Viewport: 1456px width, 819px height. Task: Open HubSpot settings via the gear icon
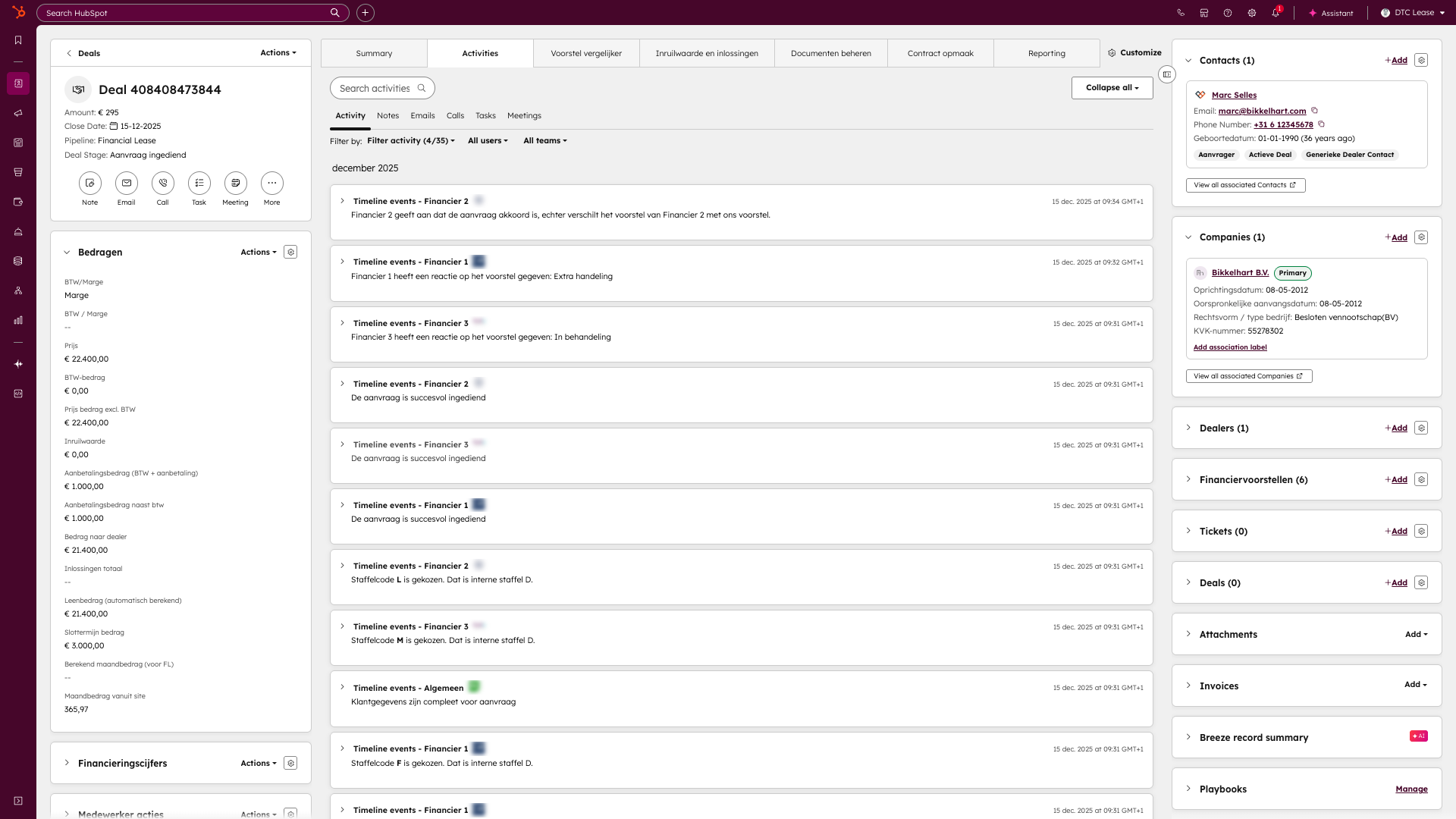[1251, 13]
